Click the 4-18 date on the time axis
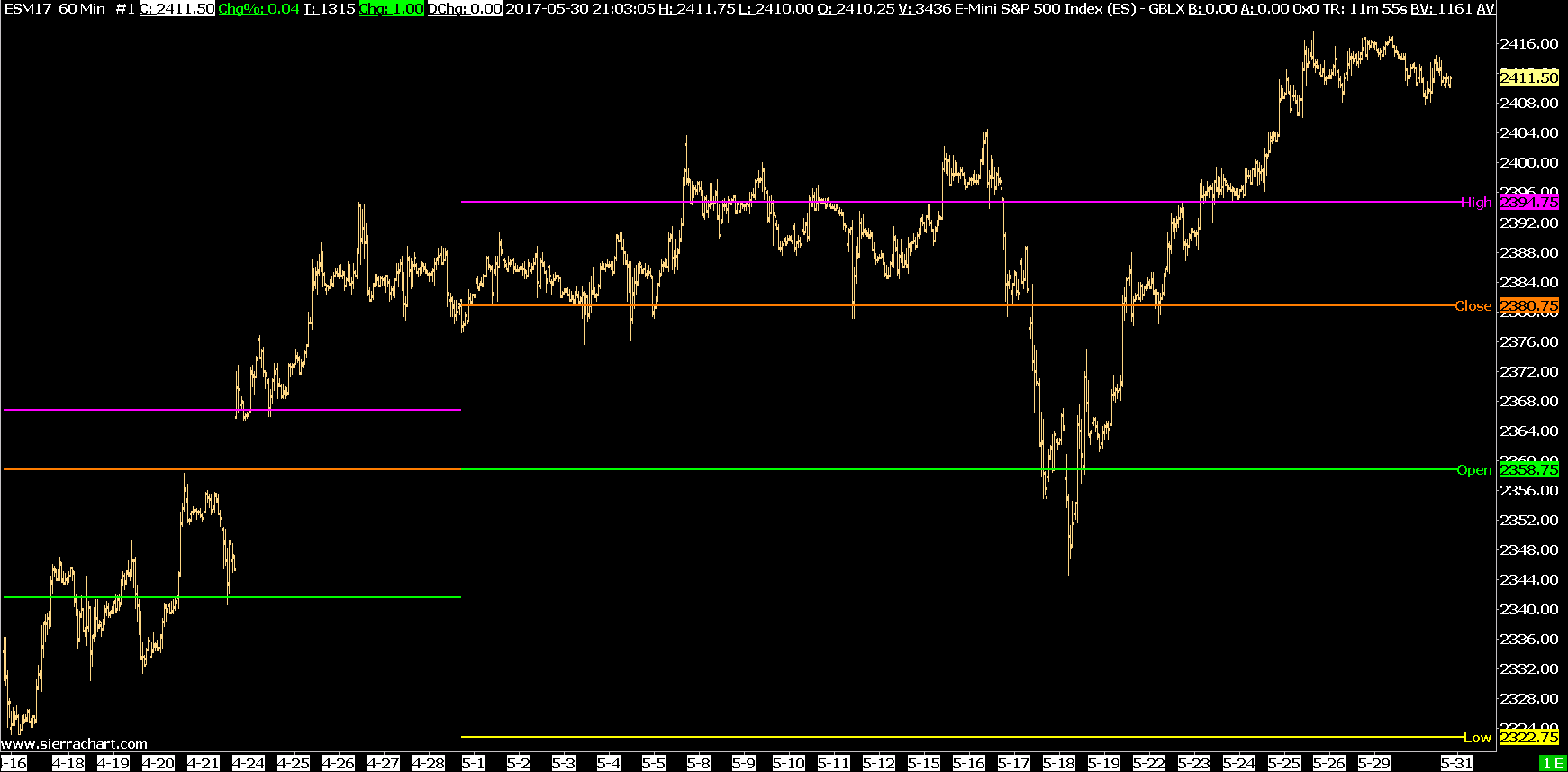Image resolution: width=1568 pixels, height=772 pixels. coord(68,763)
